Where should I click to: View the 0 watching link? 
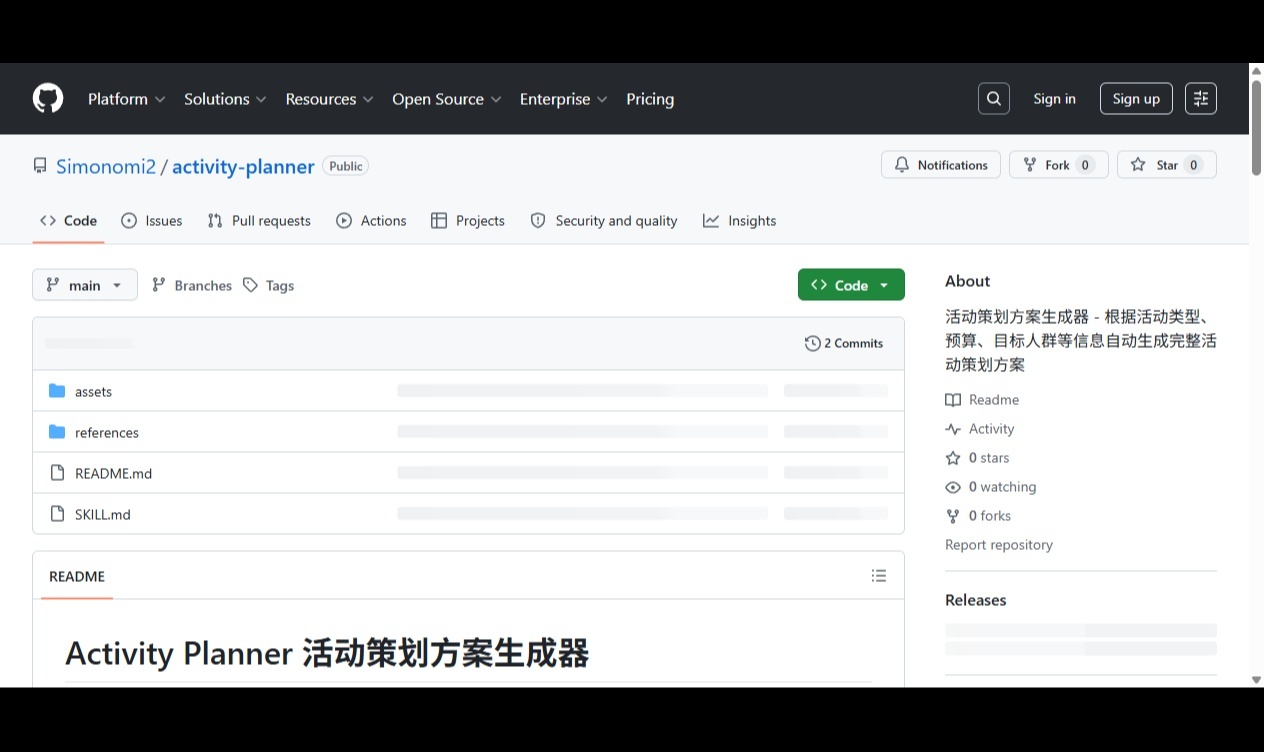(x=991, y=486)
